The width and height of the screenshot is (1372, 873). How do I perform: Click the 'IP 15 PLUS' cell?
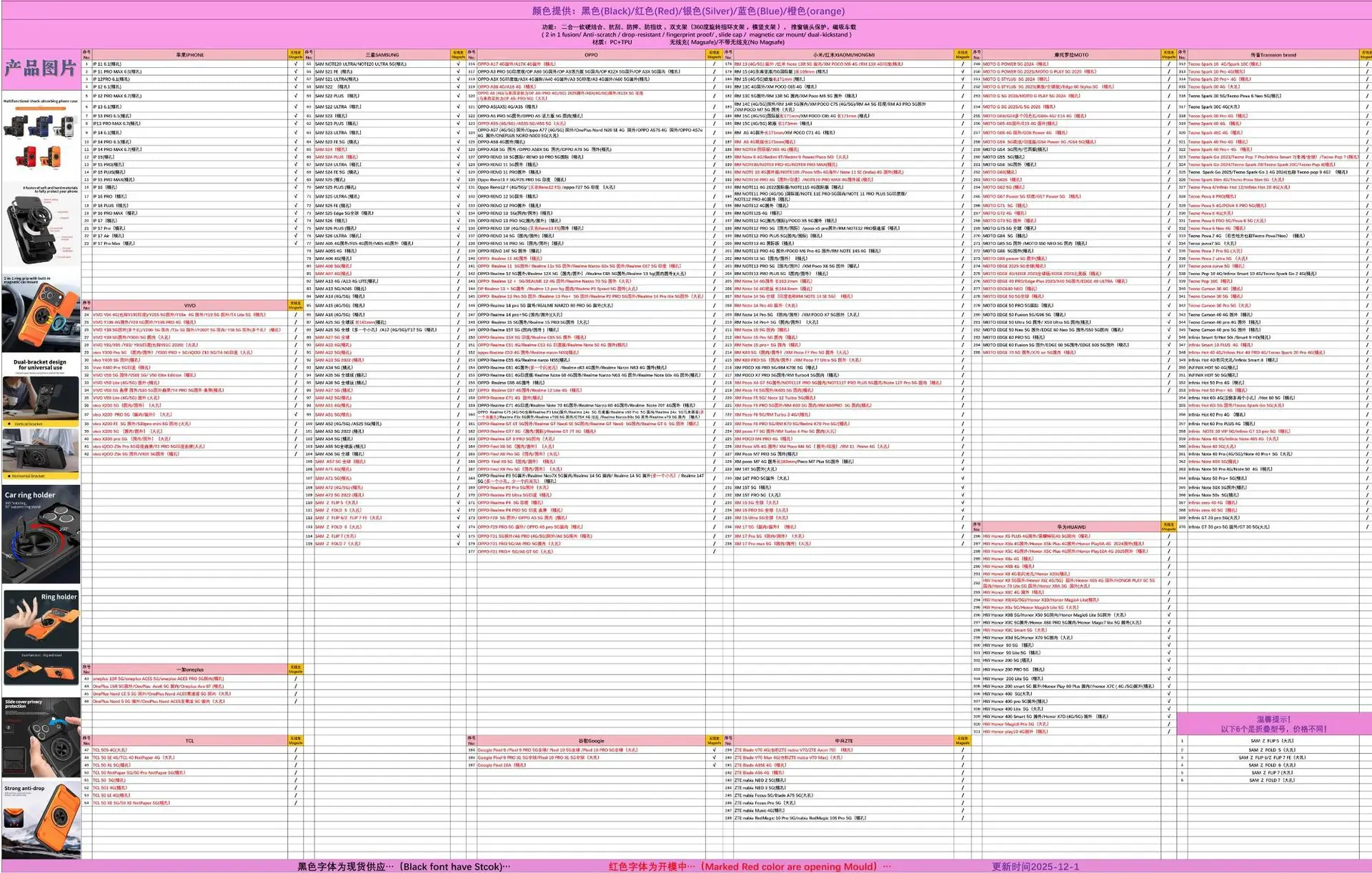coord(190,172)
